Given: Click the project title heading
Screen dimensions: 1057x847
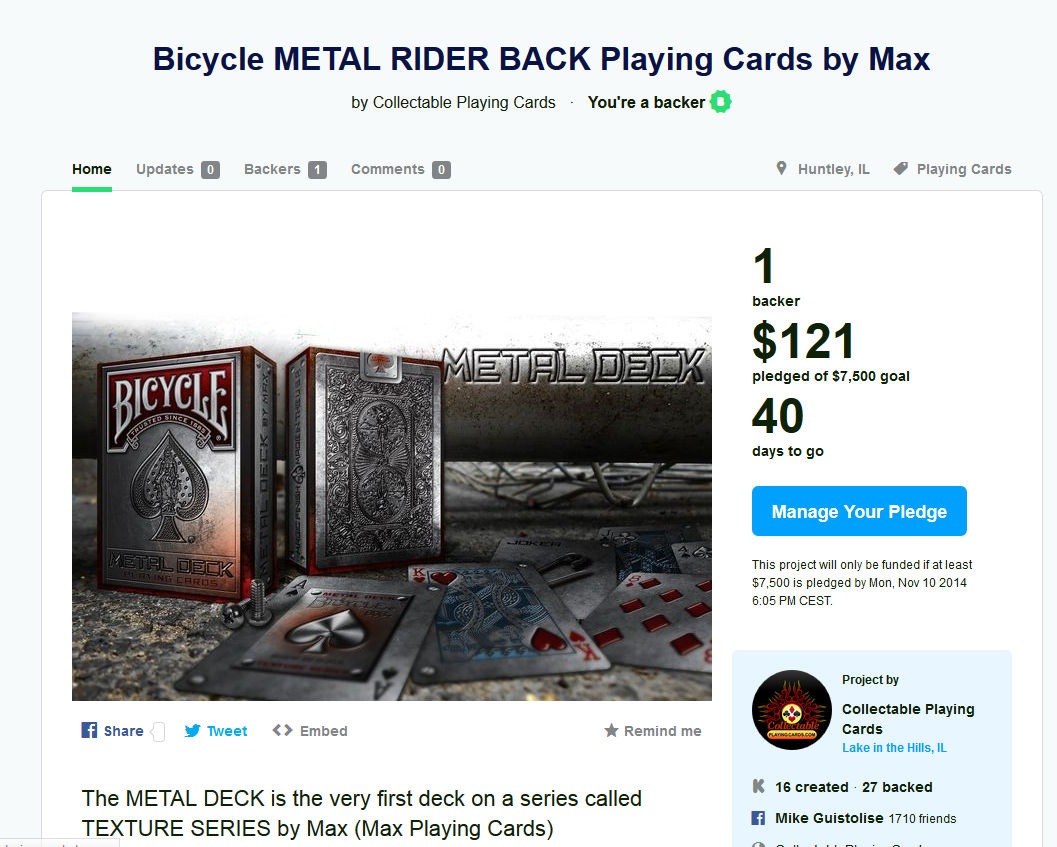Looking at the screenshot, I should point(541,59).
